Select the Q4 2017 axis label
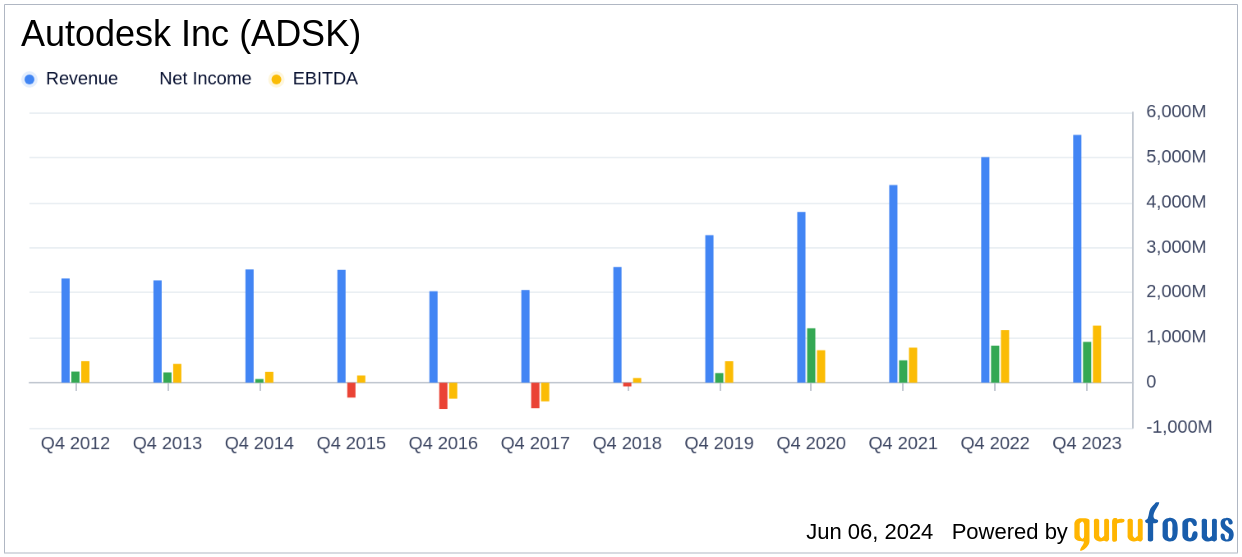Image resolution: width=1242 pixels, height=557 pixels. (535, 443)
